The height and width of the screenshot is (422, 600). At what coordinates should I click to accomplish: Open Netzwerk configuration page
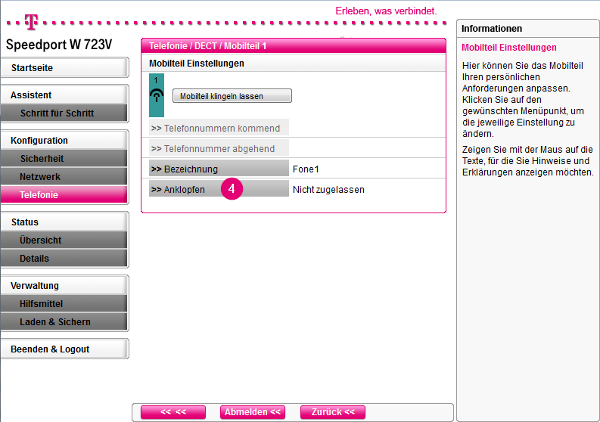pyautogui.click(x=64, y=176)
